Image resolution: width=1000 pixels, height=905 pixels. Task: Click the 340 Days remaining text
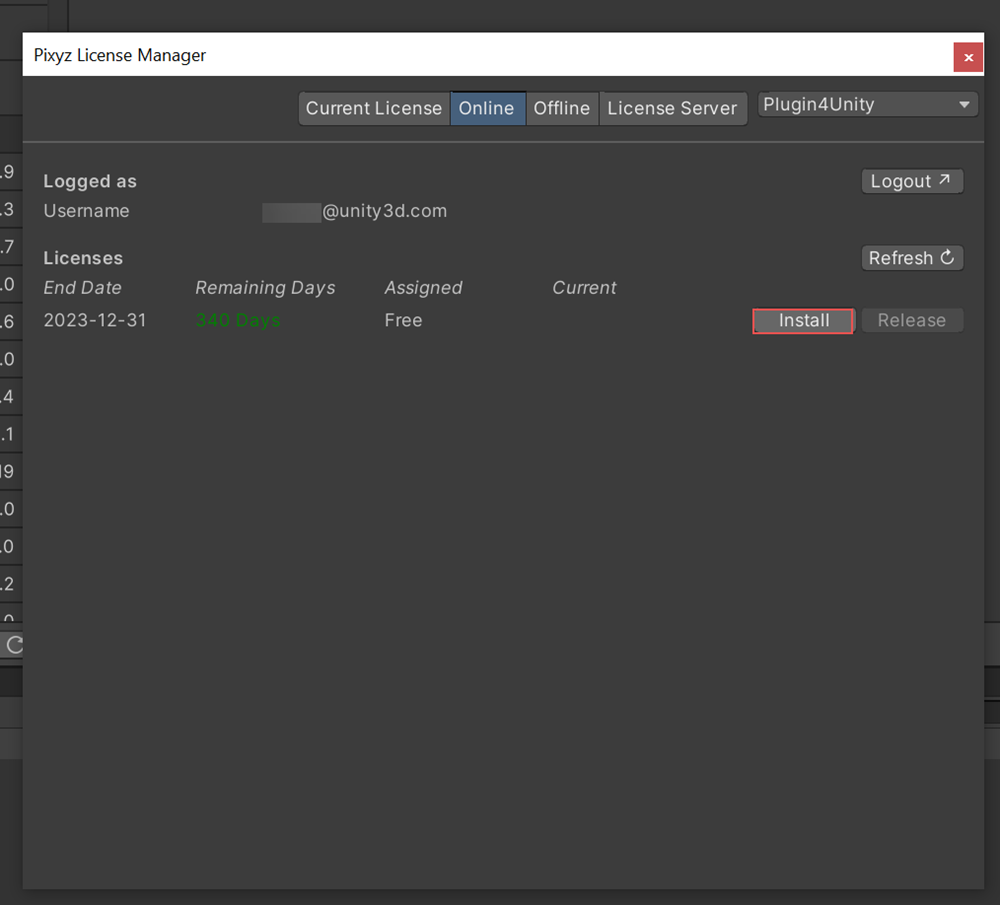(238, 320)
